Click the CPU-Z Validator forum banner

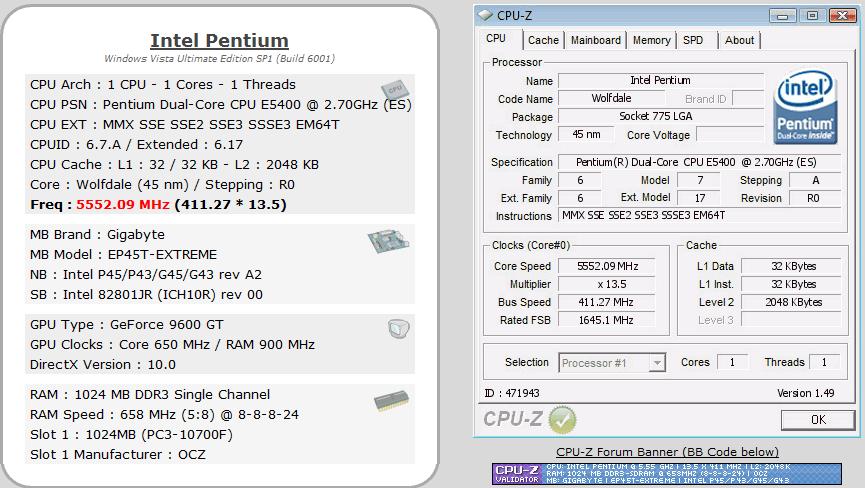[x=667, y=474]
